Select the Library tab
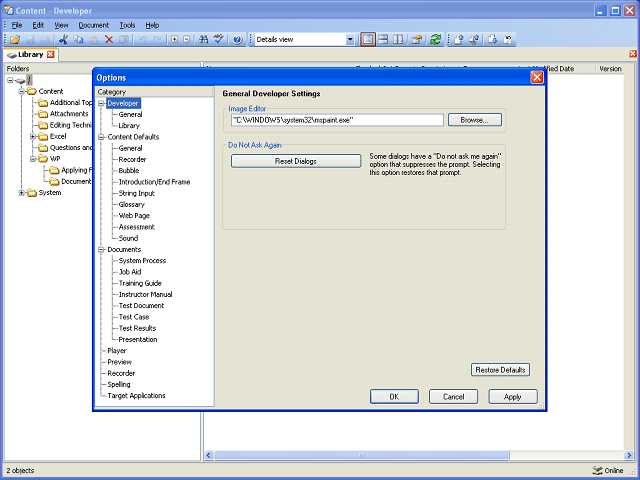This screenshot has height=480, width=640. point(31,54)
